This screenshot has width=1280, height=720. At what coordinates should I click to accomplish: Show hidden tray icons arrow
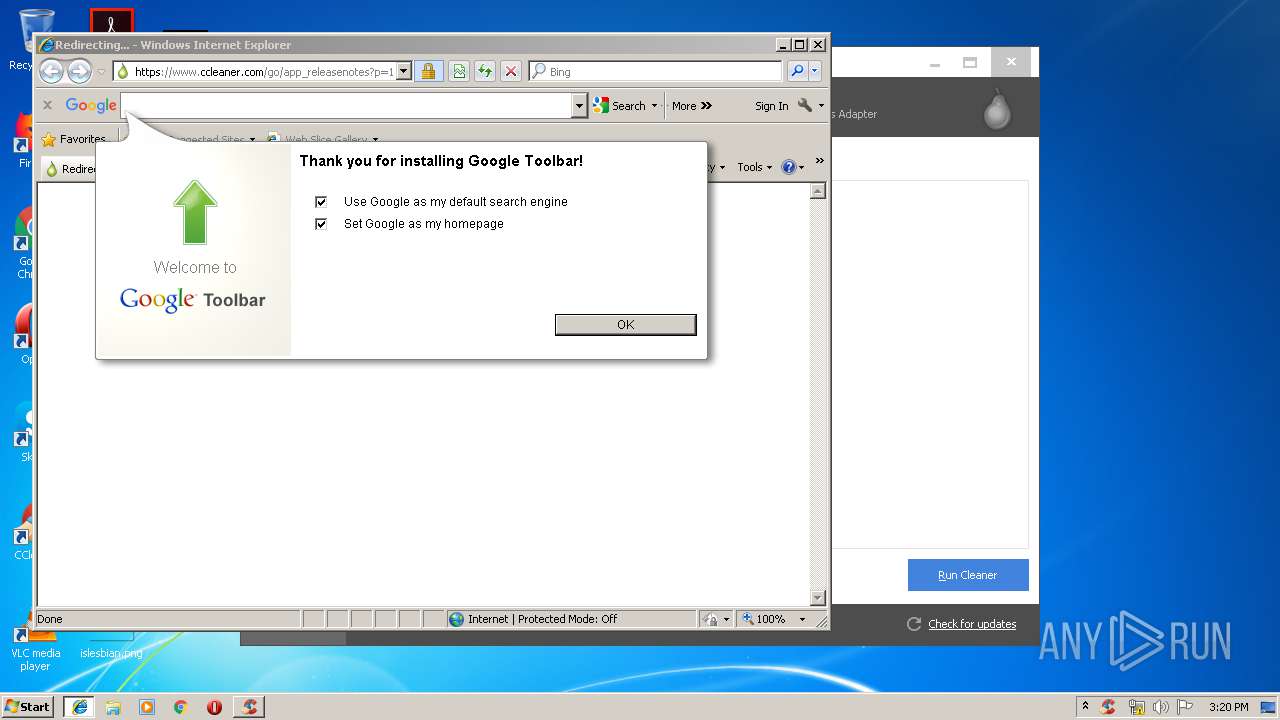click(x=1085, y=706)
